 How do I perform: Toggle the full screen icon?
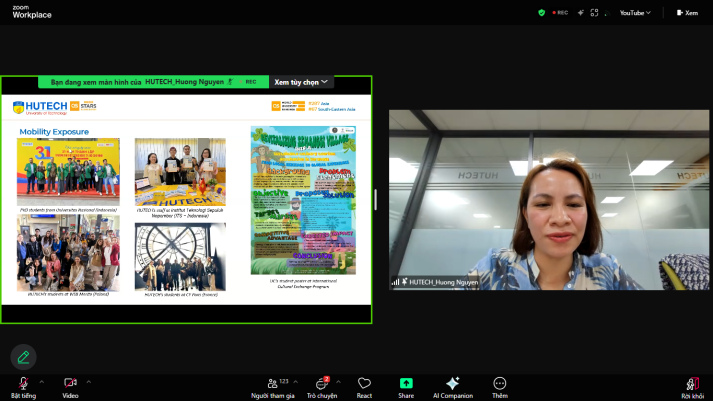point(594,13)
